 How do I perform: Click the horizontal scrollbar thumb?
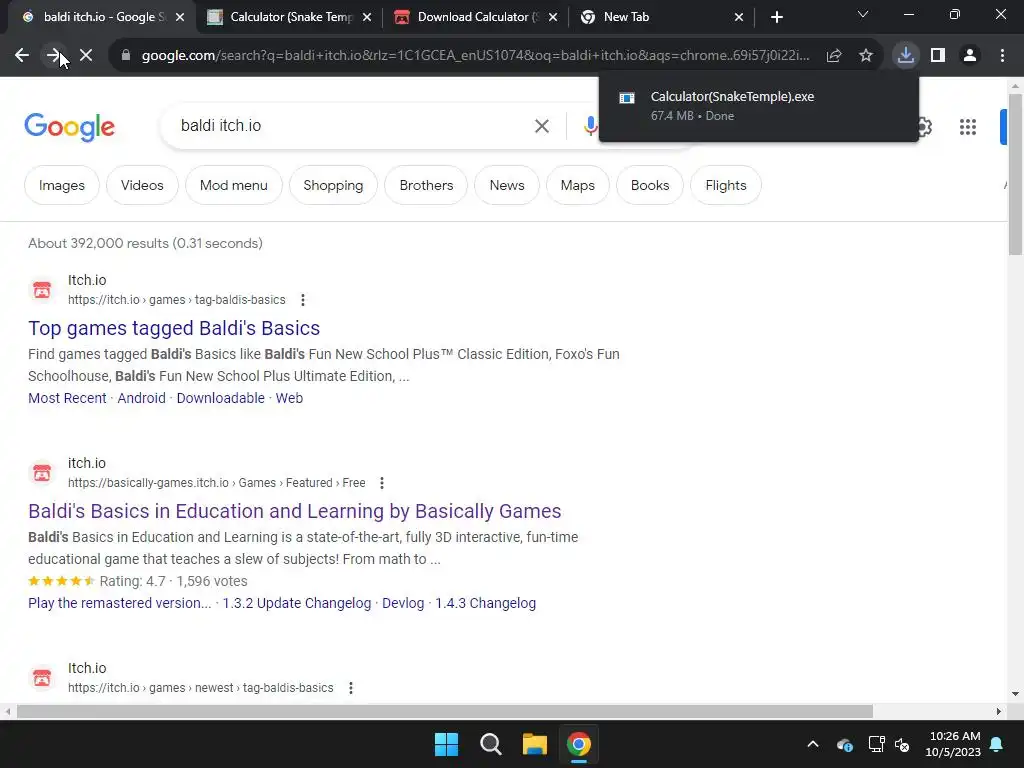coord(445,711)
